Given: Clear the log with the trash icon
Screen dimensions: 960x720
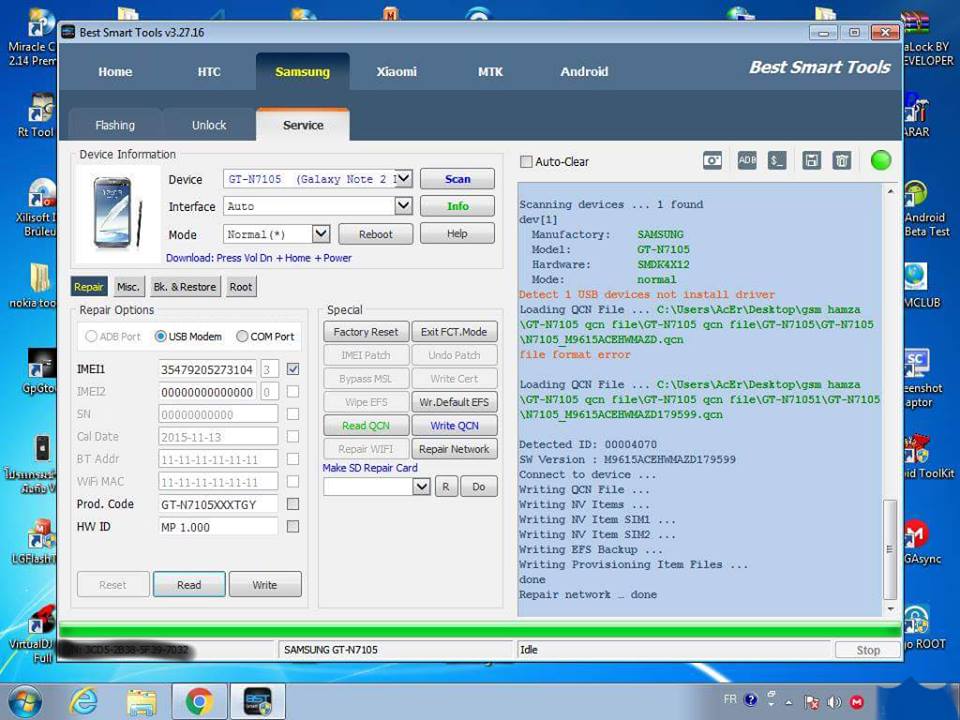Looking at the screenshot, I should (842, 161).
